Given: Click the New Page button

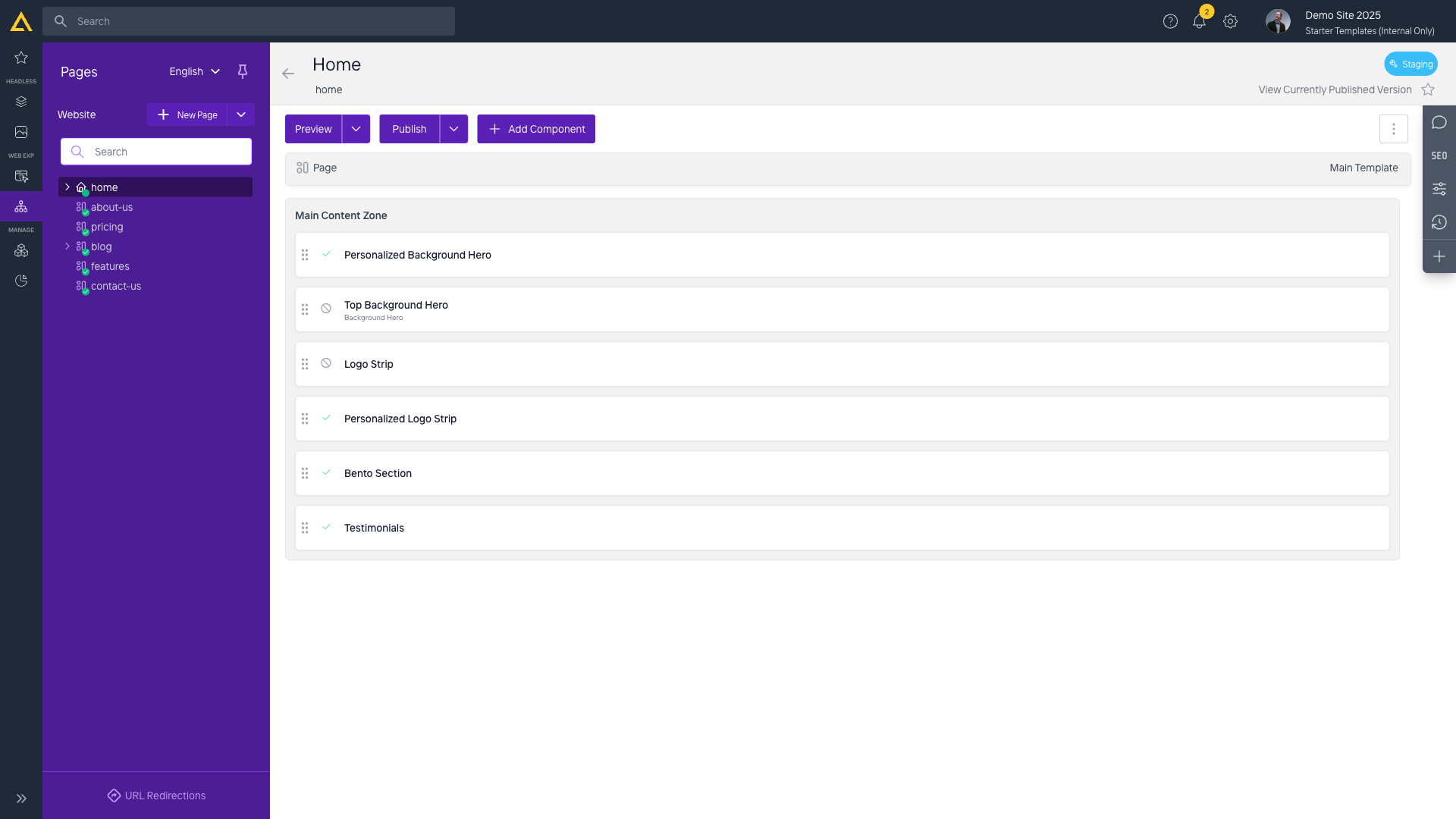Looking at the screenshot, I should coord(187,115).
